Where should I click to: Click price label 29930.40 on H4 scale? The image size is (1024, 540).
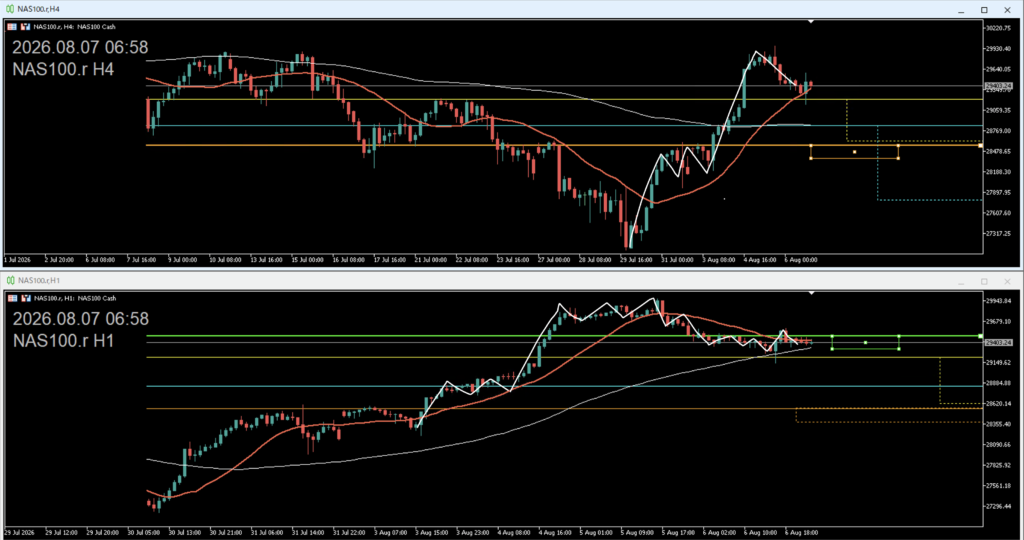[999, 49]
